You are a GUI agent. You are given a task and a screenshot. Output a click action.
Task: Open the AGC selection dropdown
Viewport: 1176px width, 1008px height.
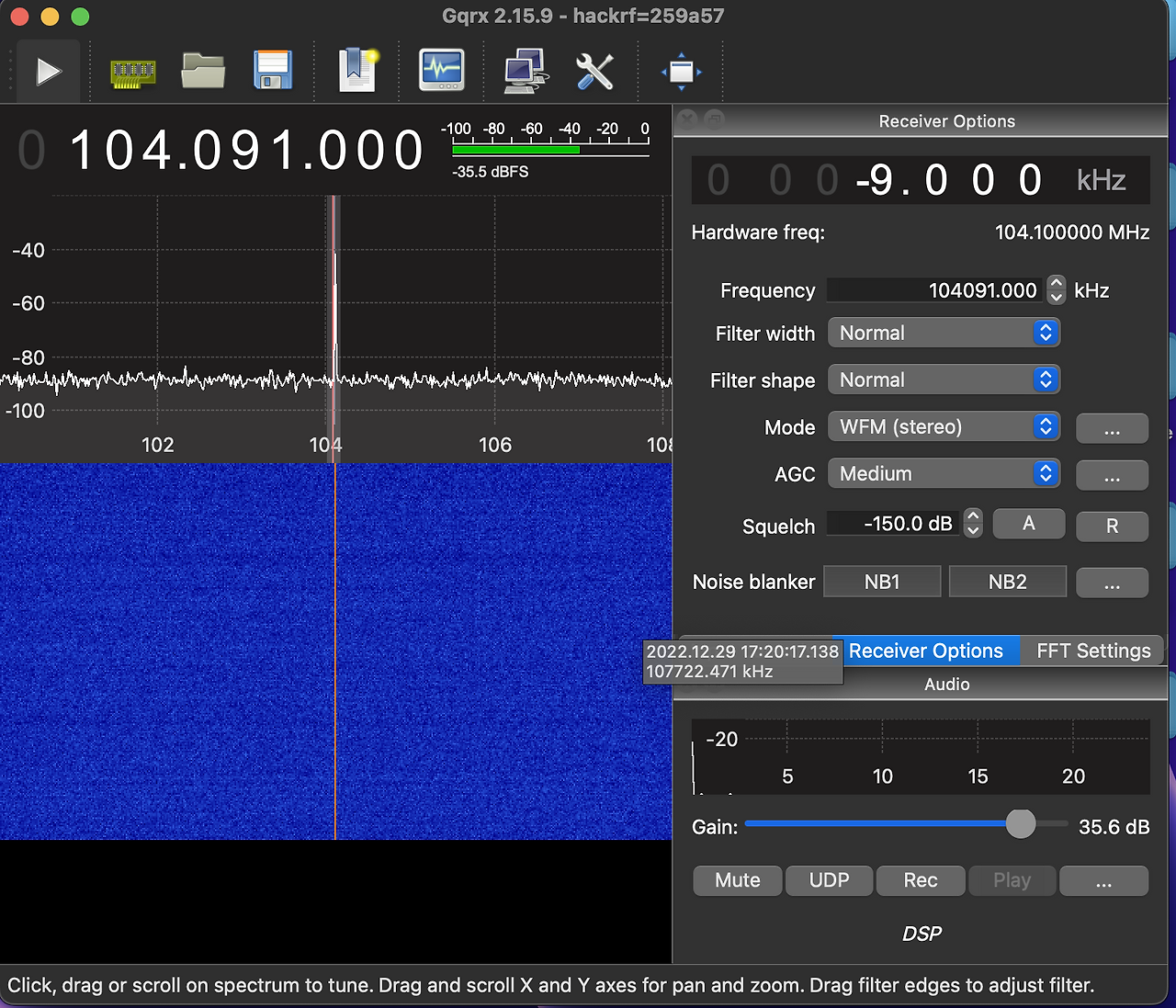944,473
